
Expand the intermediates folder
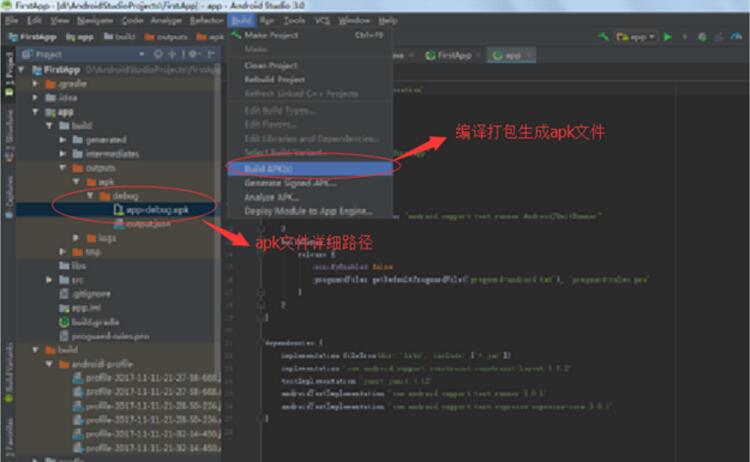coord(63,154)
